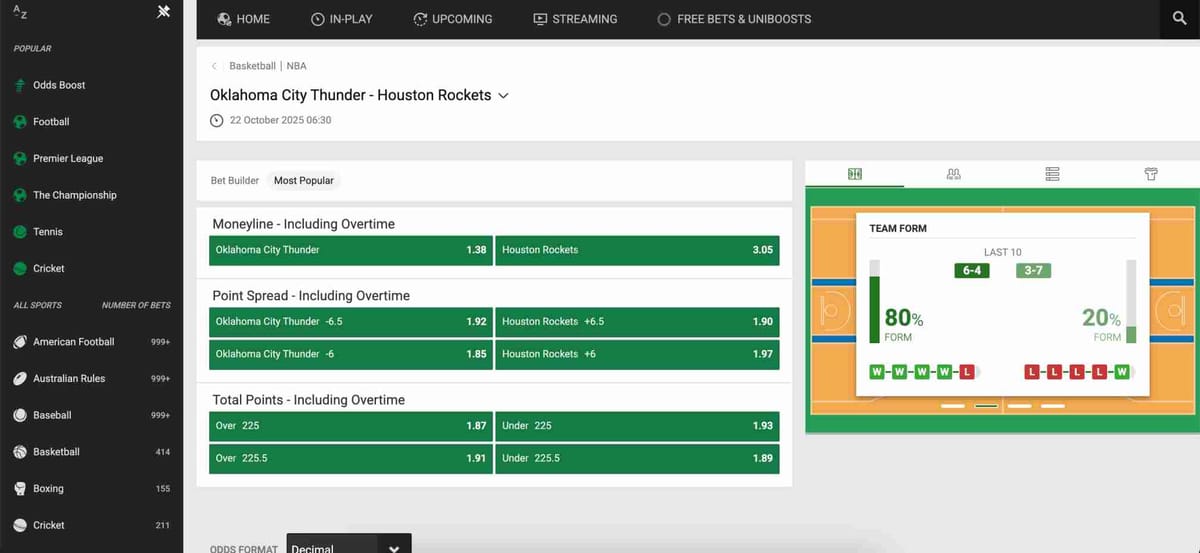Select Over 225 total points

point(350,426)
